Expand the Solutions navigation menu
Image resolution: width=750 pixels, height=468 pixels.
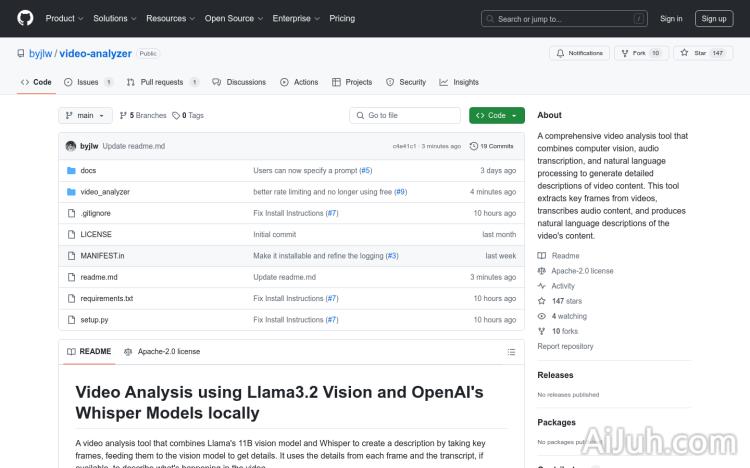(114, 18)
